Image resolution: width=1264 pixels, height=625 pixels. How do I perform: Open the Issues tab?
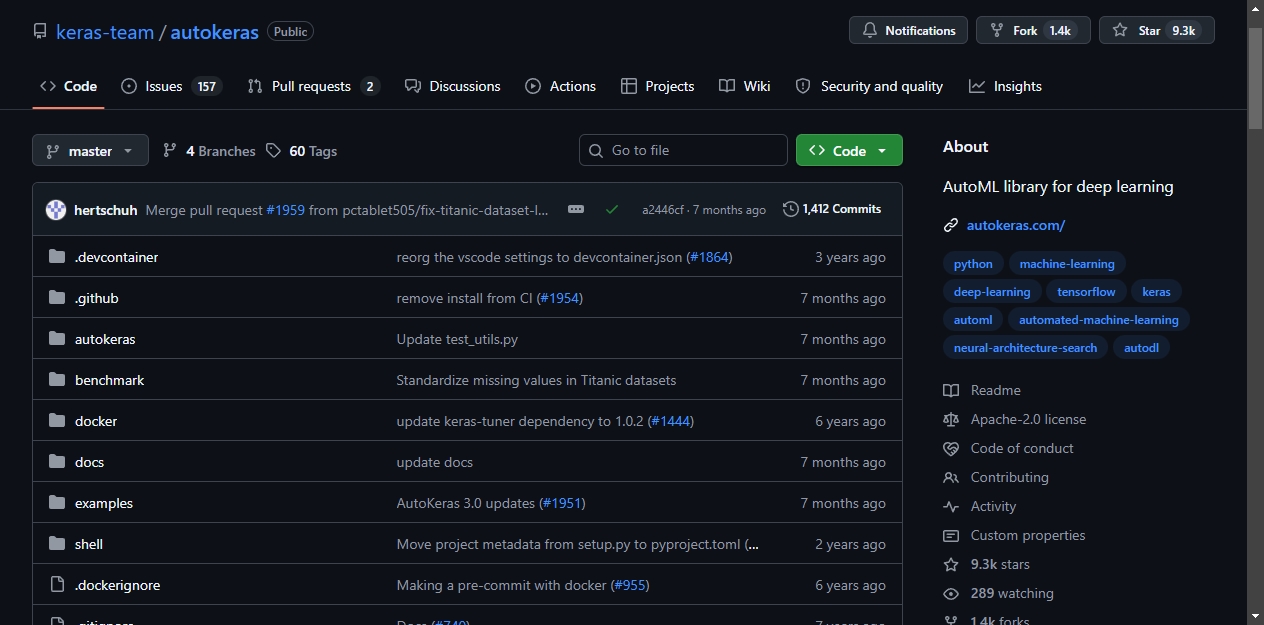(170, 86)
